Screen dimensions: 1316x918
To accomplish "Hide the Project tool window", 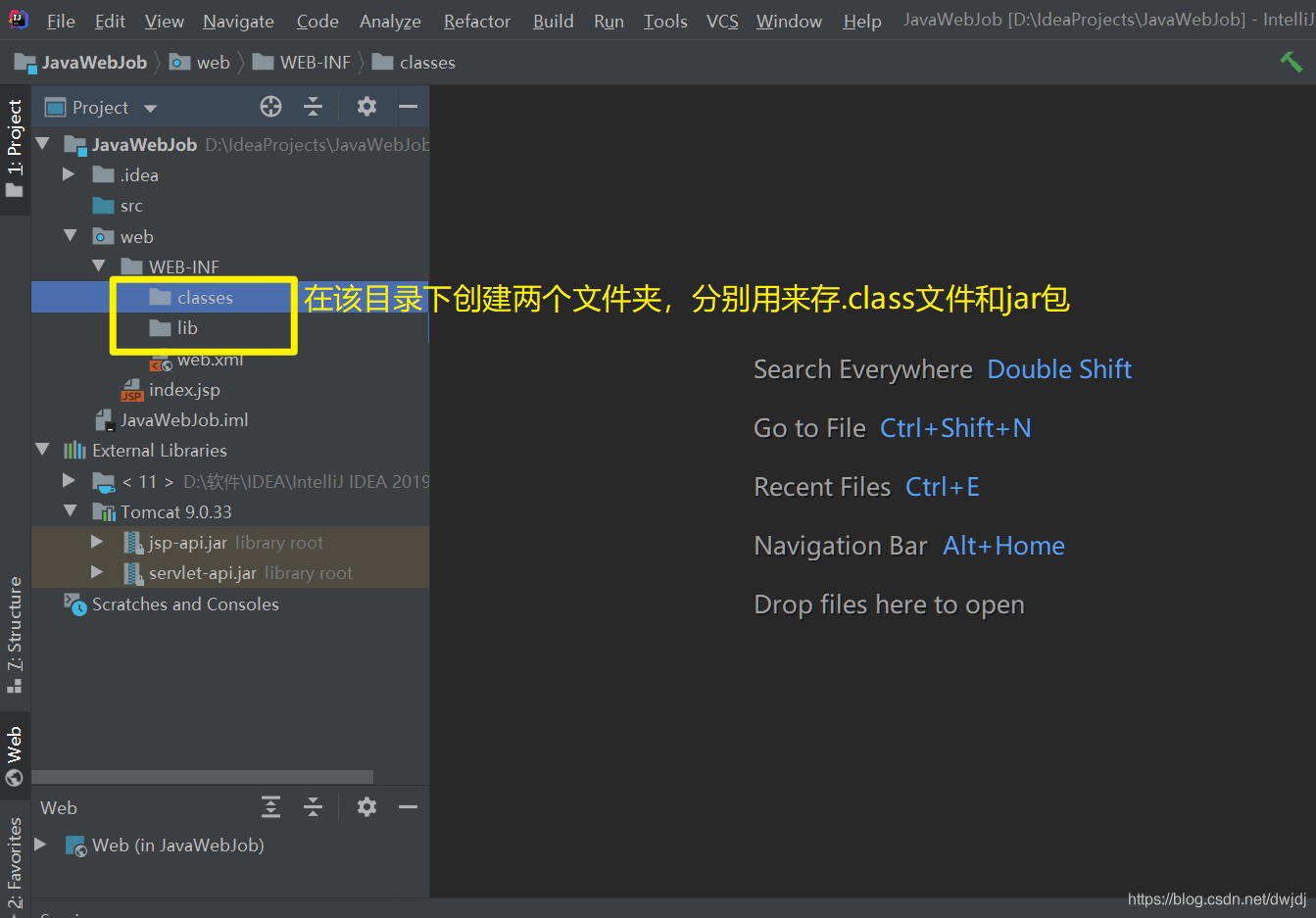I will [408, 107].
